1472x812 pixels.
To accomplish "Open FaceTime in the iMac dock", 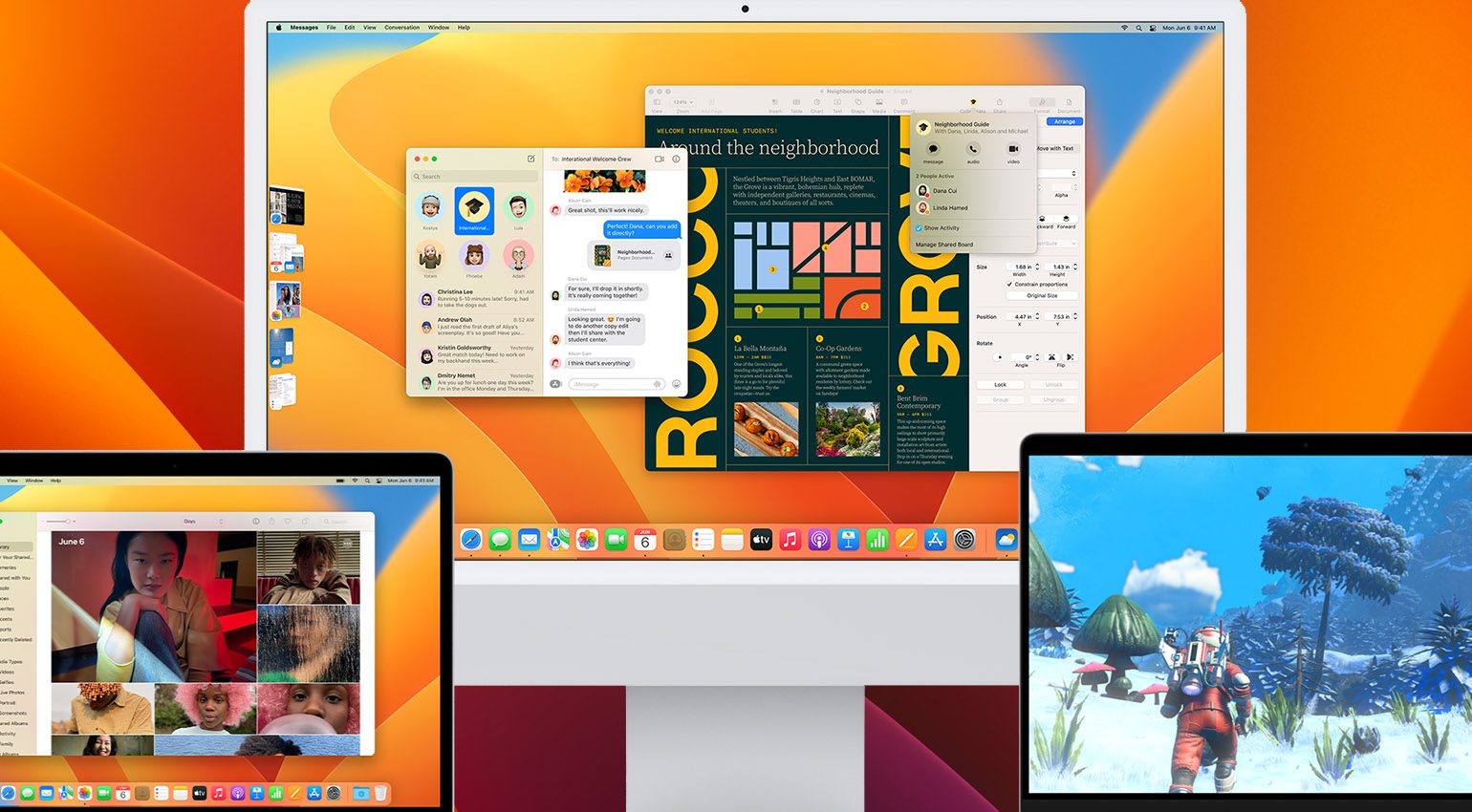I will pos(616,540).
